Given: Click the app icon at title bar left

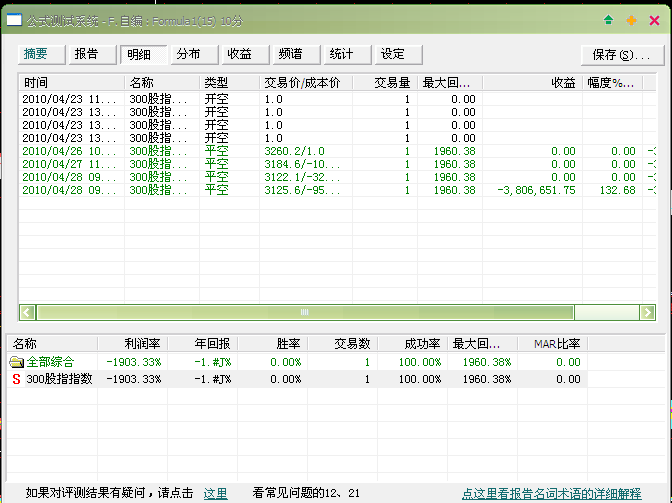Looking at the screenshot, I should point(13,20).
